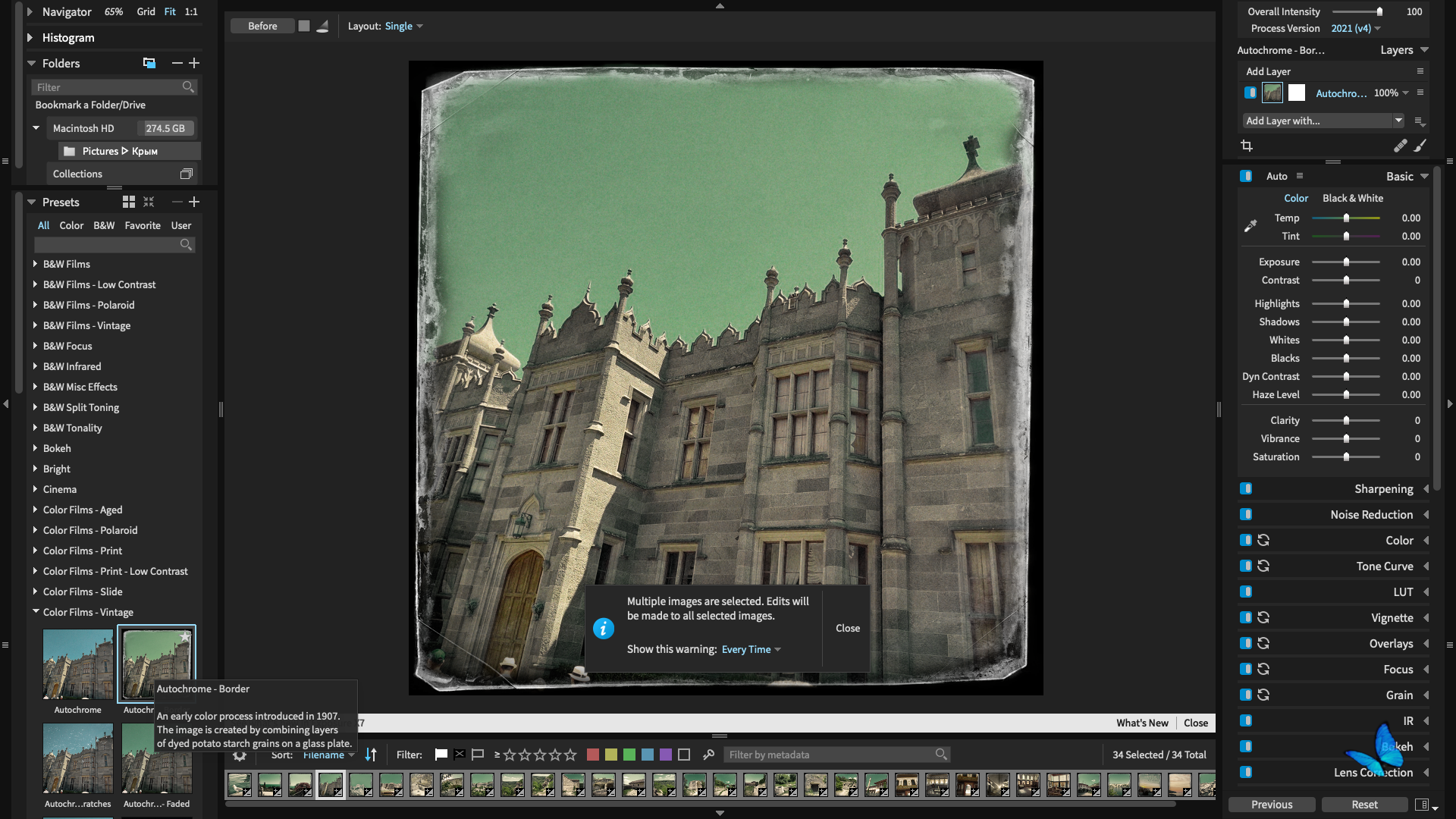Switch presets to grid view icon
This screenshot has width=1456, height=819.
129,202
